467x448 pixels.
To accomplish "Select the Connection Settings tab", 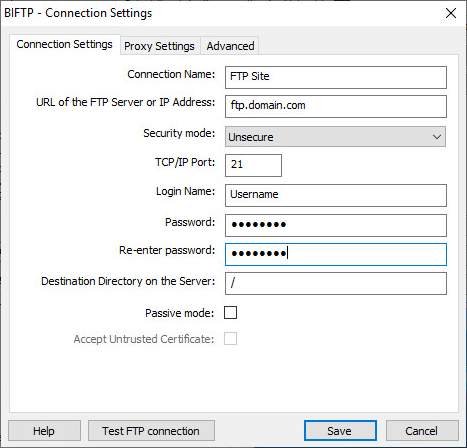I will click(x=65, y=44).
